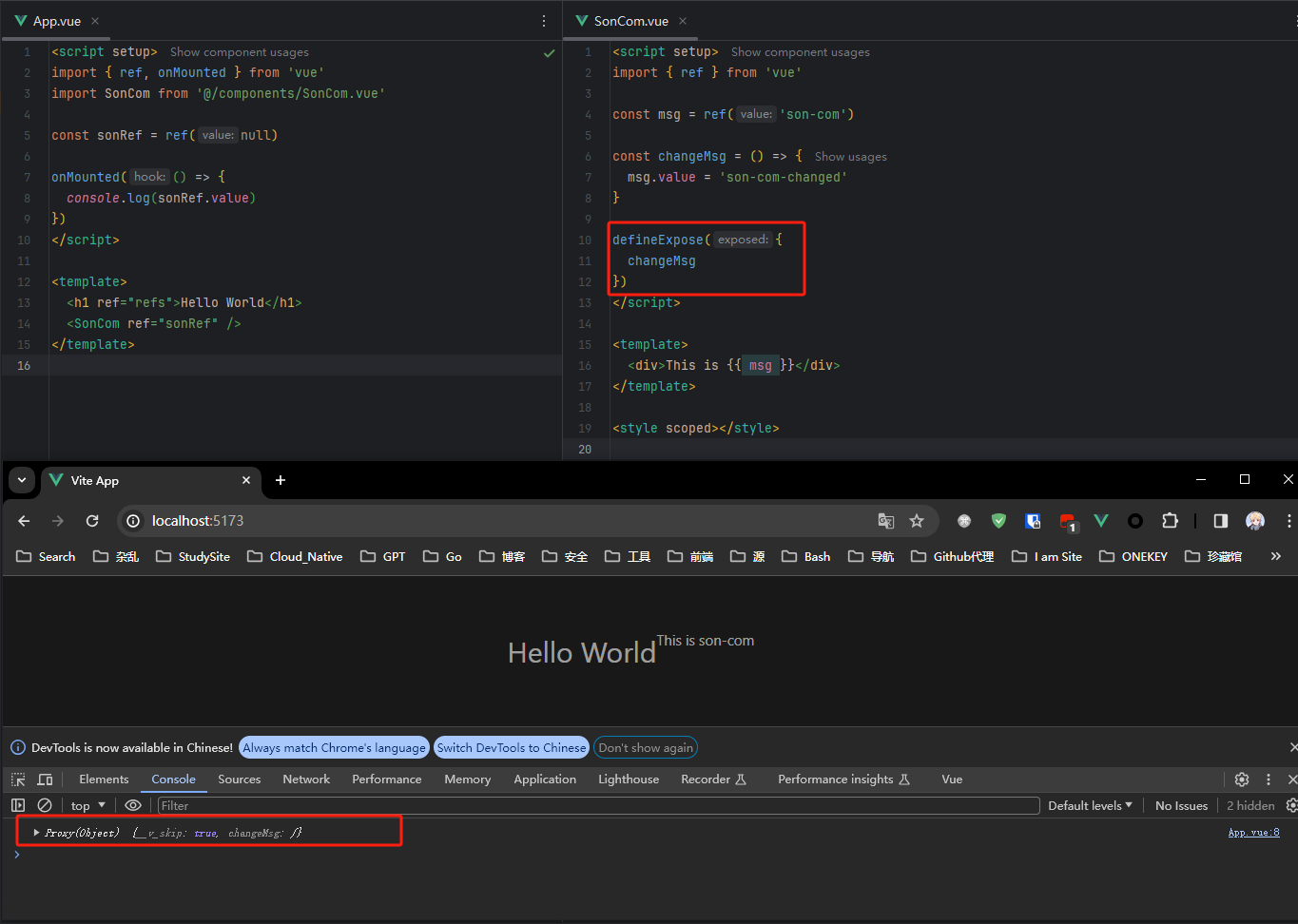The image size is (1298, 924).
Task: Open Chrome's three-dot menu
Action: point(1288,521)
